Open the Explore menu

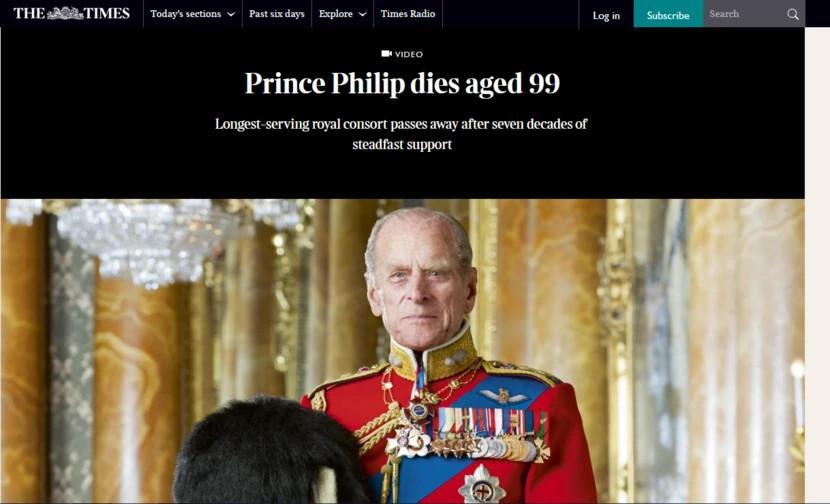pos(342,14)
